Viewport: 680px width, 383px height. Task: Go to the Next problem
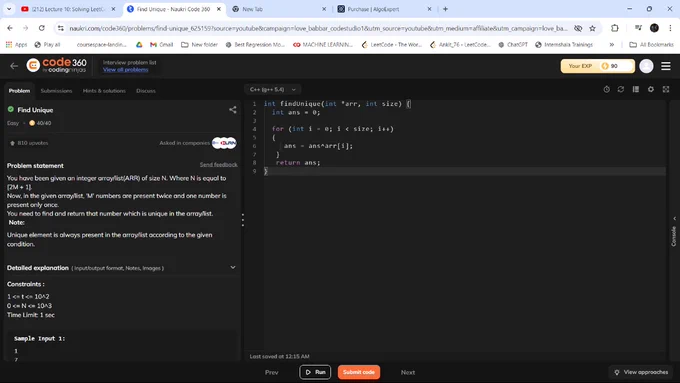[408, 372]
